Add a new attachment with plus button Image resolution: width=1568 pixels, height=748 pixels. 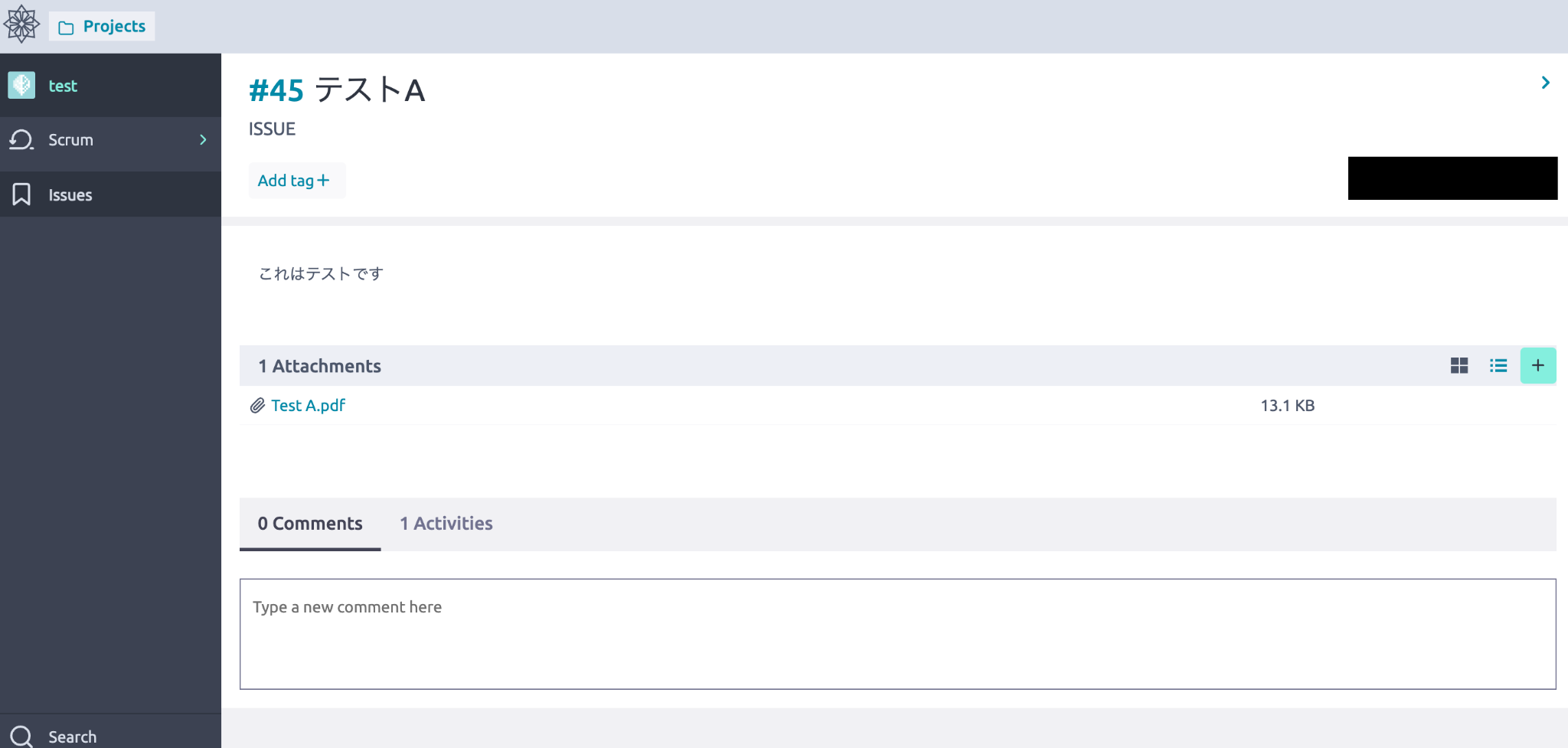(x=1538, y=366)
